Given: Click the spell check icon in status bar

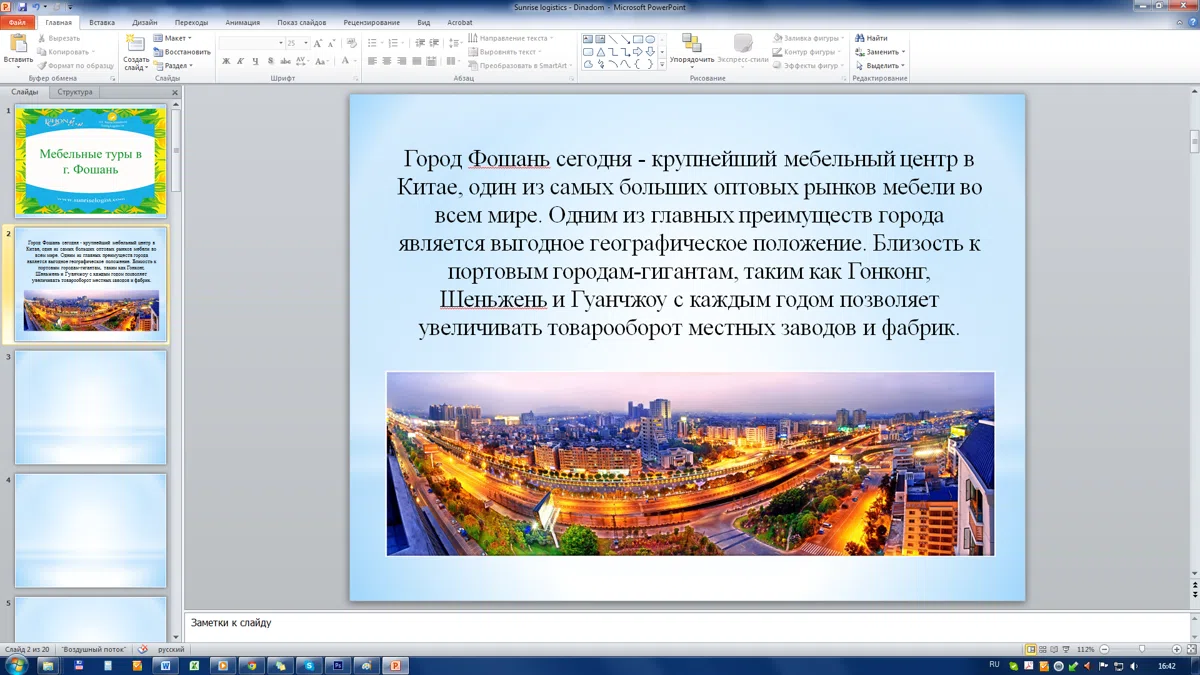Looking at the screenshot, I should (x=142, y=649).
